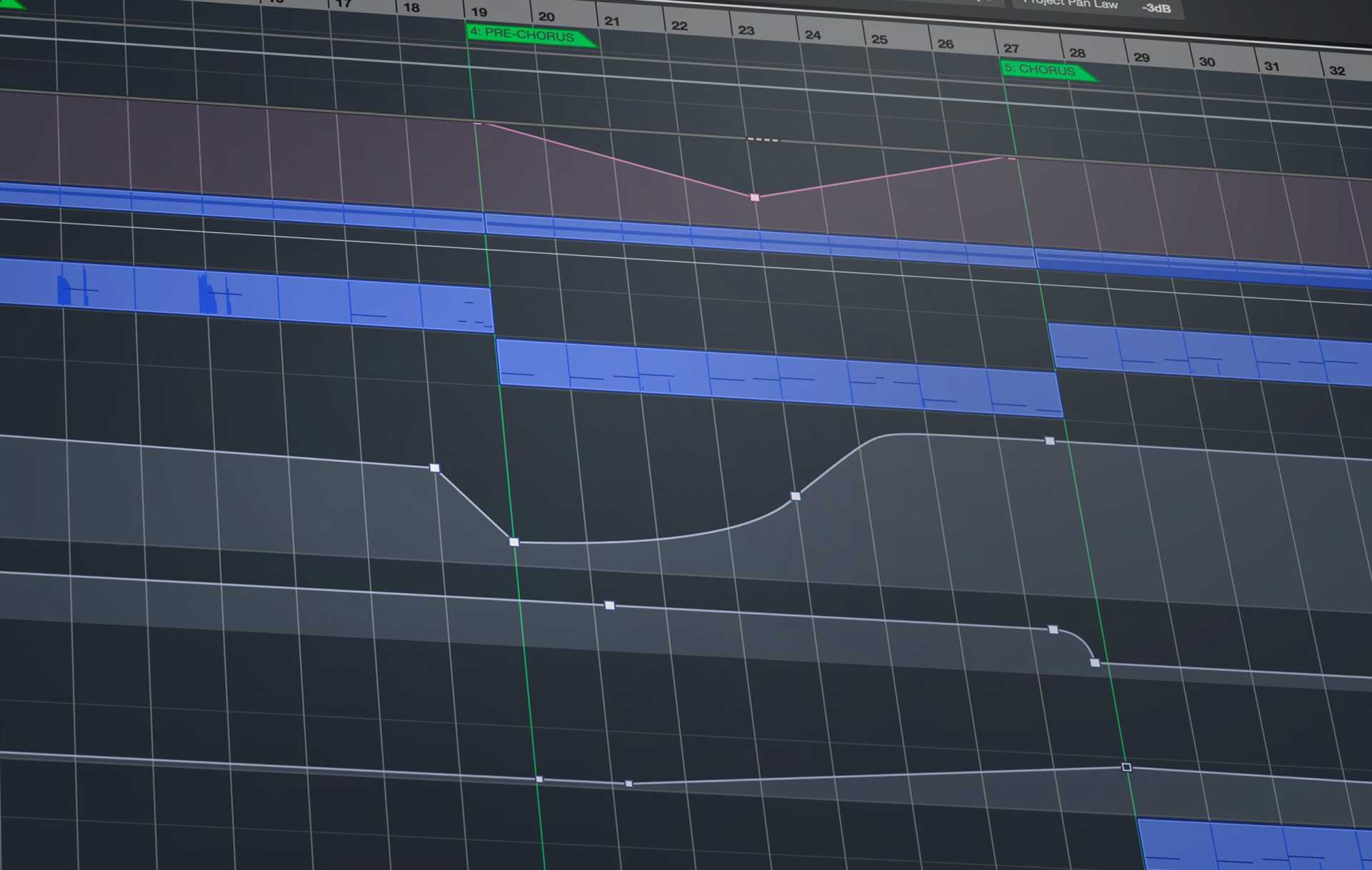Click bar 19 on the ruler

point(480,12)
